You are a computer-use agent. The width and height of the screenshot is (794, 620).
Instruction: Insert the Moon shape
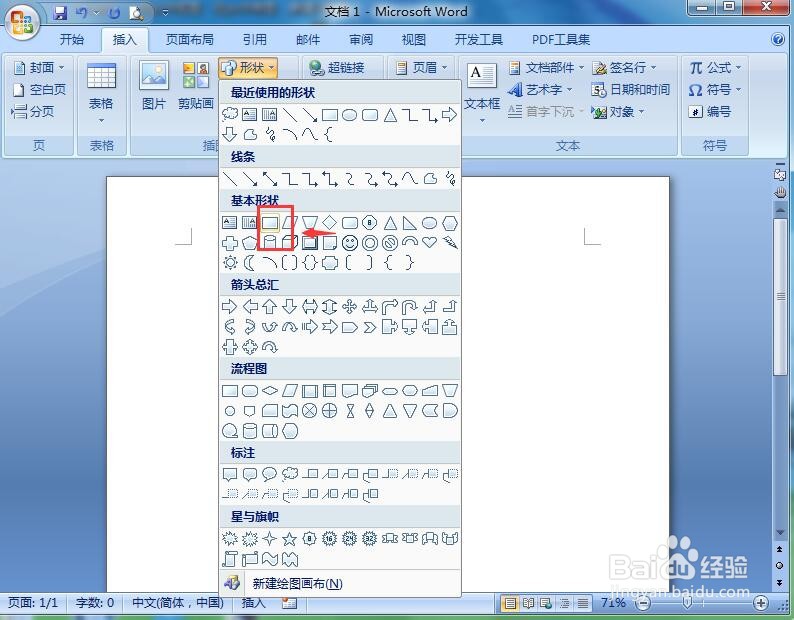tap(249, 262)
